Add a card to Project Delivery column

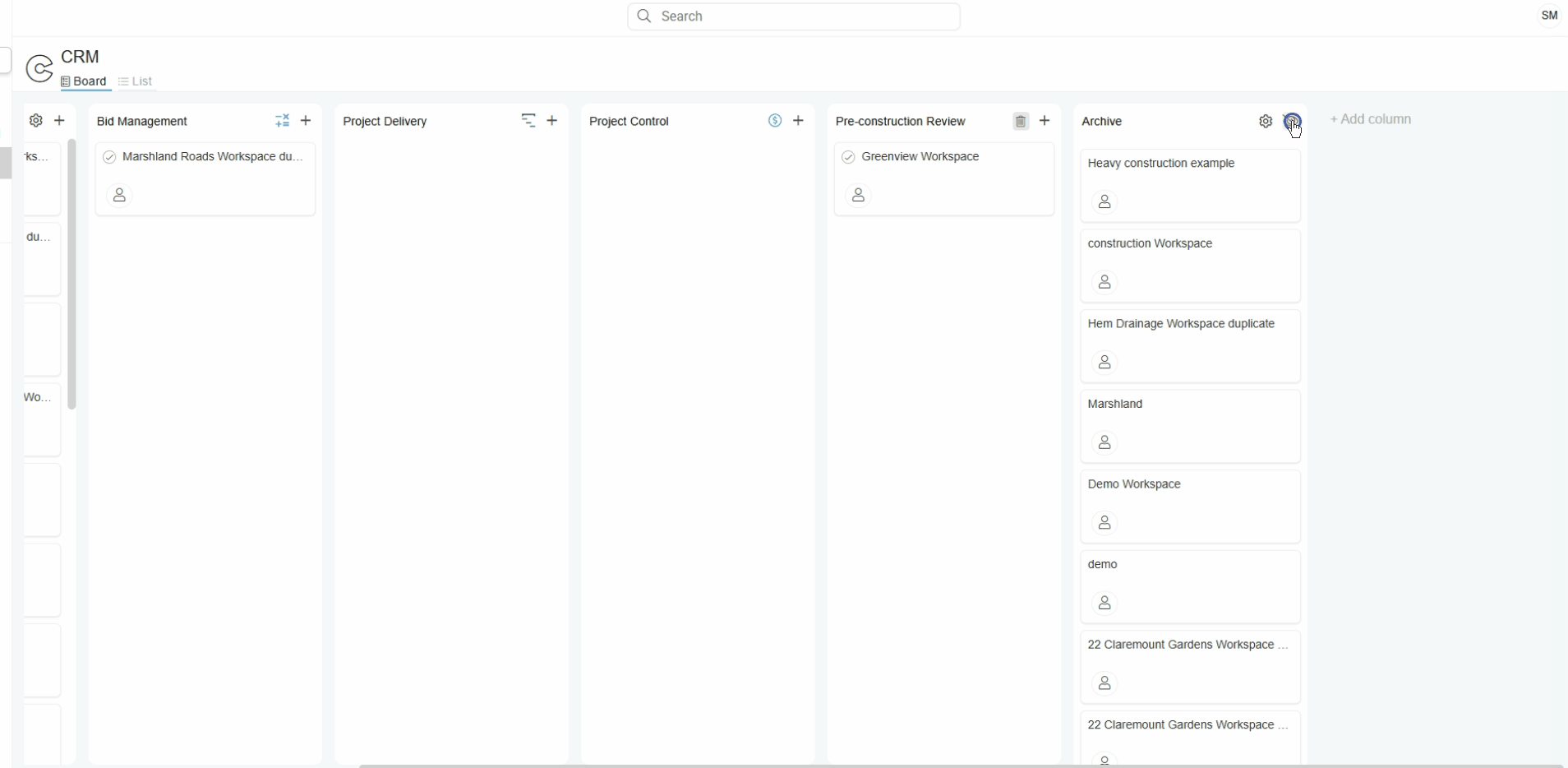point(552,121)
